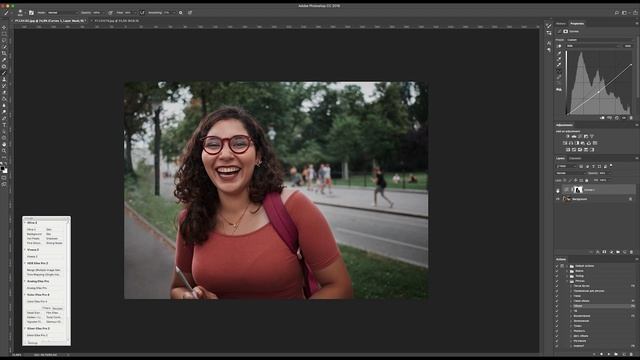
Task: Toggle brush settings panel icon in options bar
Action: tap(31, 13)
